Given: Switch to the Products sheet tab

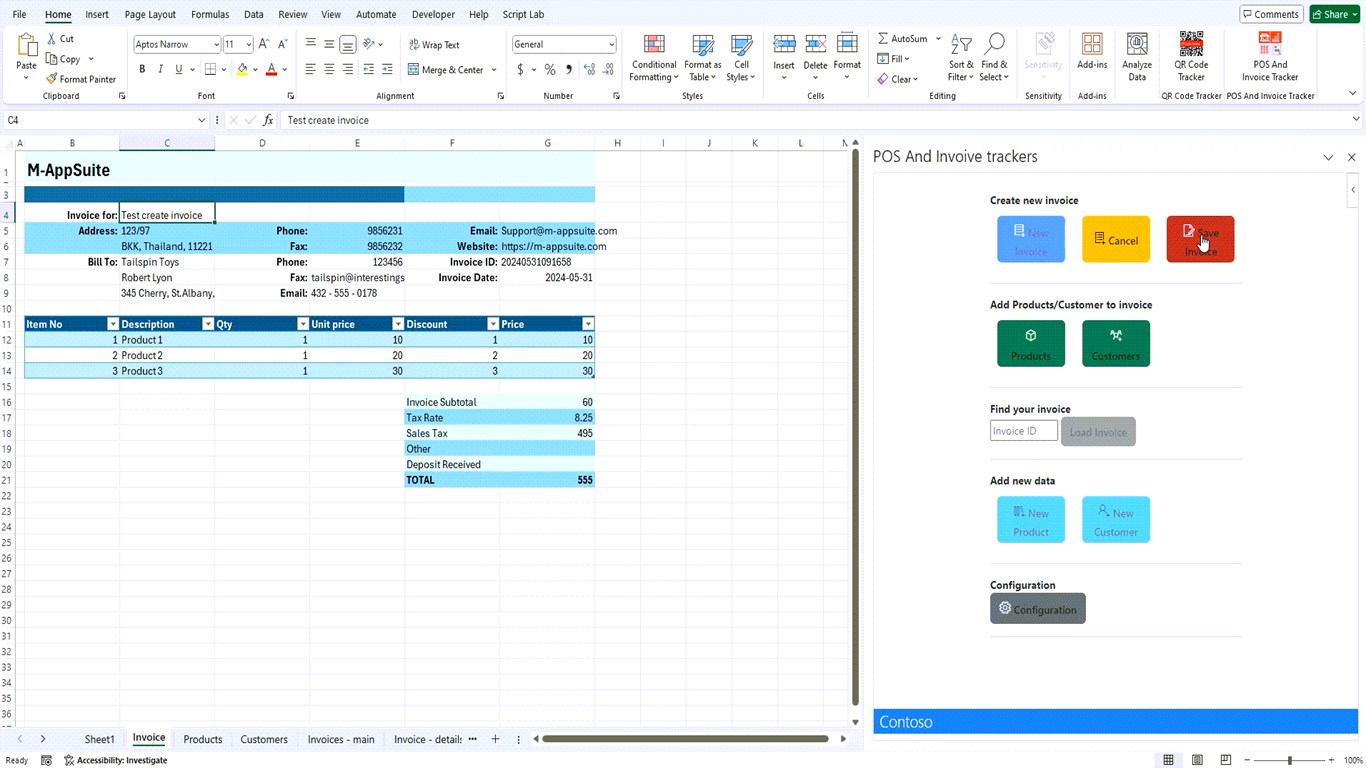Looking at the screenshot, I should pos(202,740).
